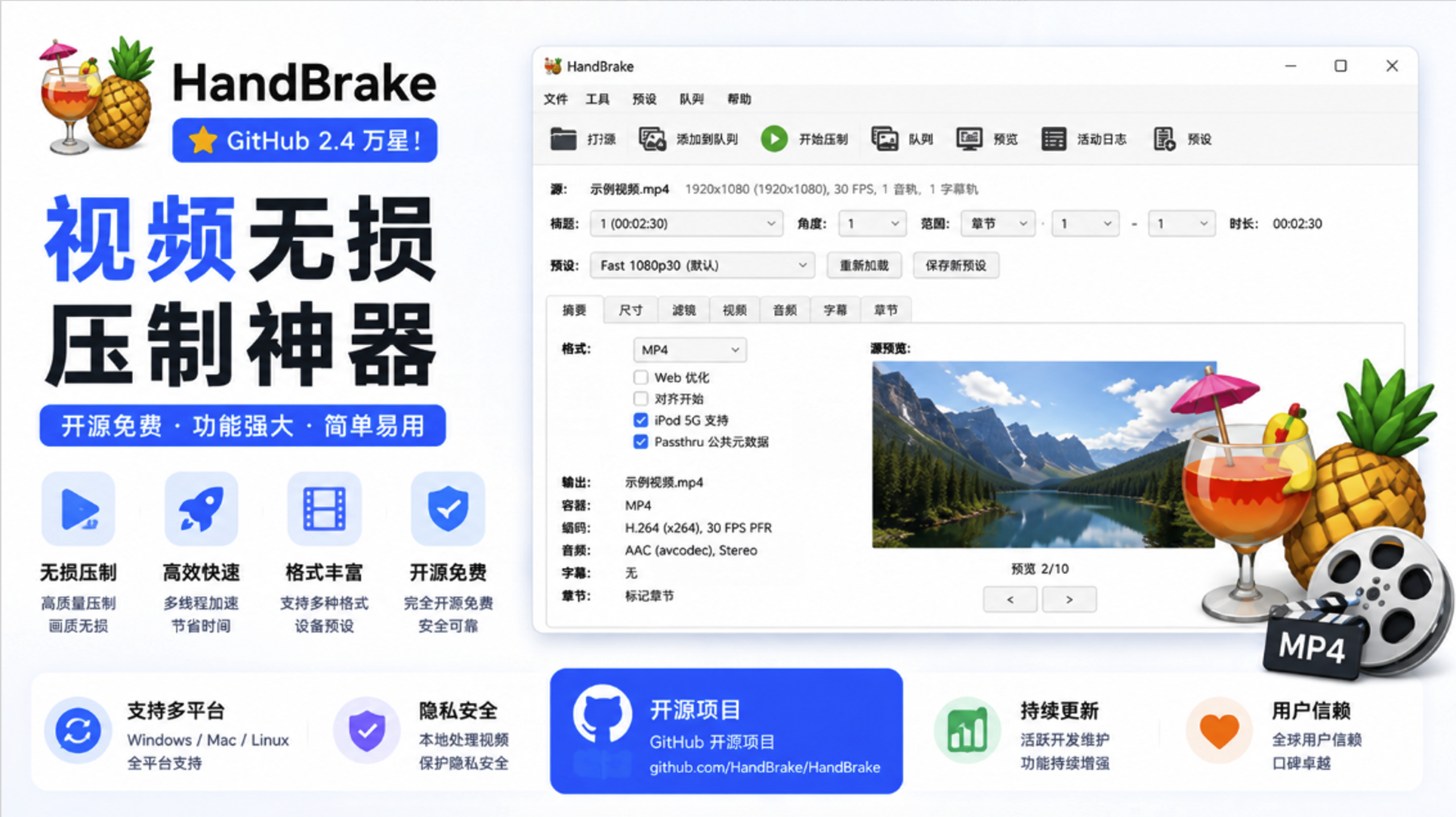Screen dimensions: 1456x817
Task: Click the 支持多平台 sync icon
Action: [78, 731]
